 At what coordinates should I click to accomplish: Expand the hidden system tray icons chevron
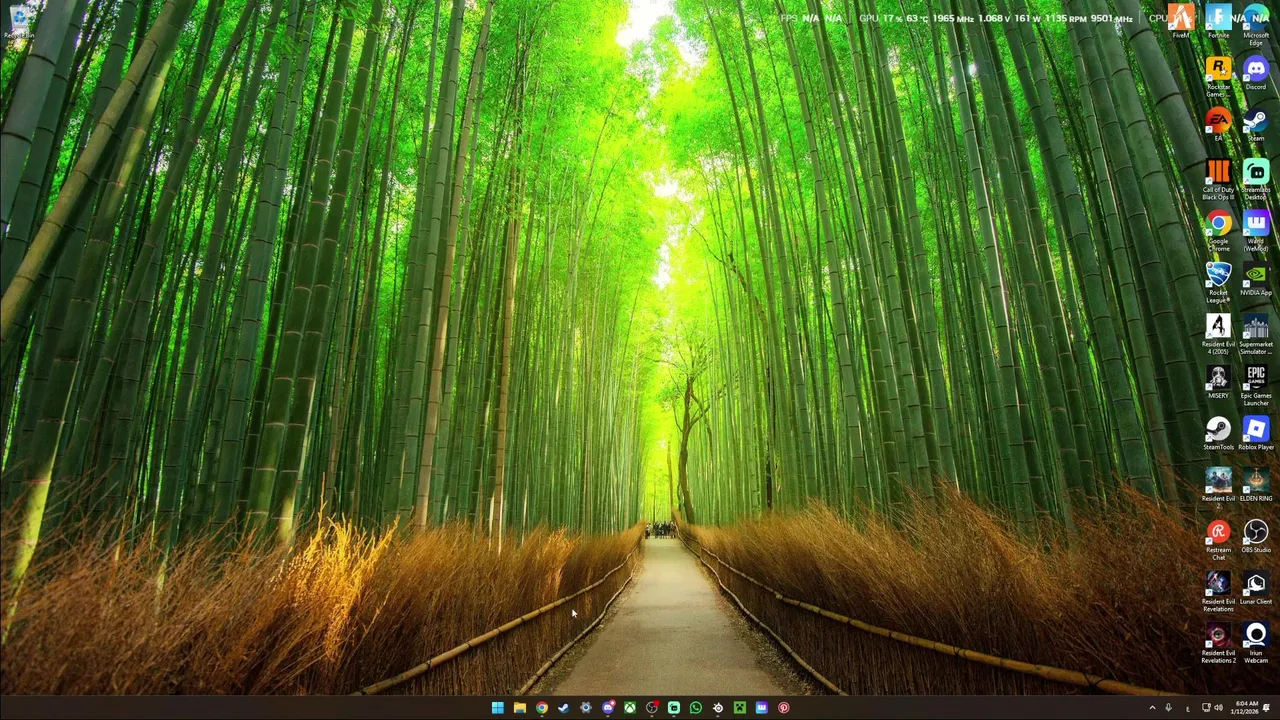(1152, 708)
